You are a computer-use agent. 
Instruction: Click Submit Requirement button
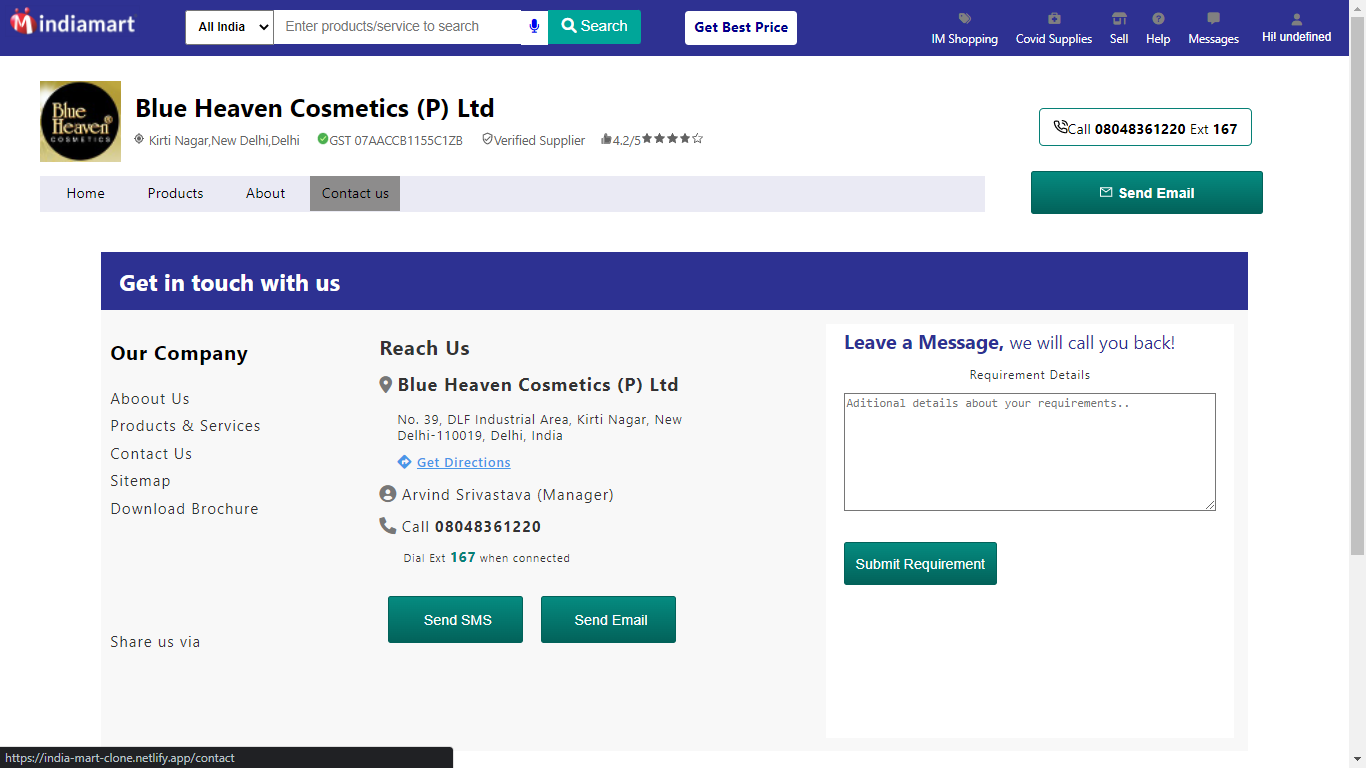click(920, 564)
